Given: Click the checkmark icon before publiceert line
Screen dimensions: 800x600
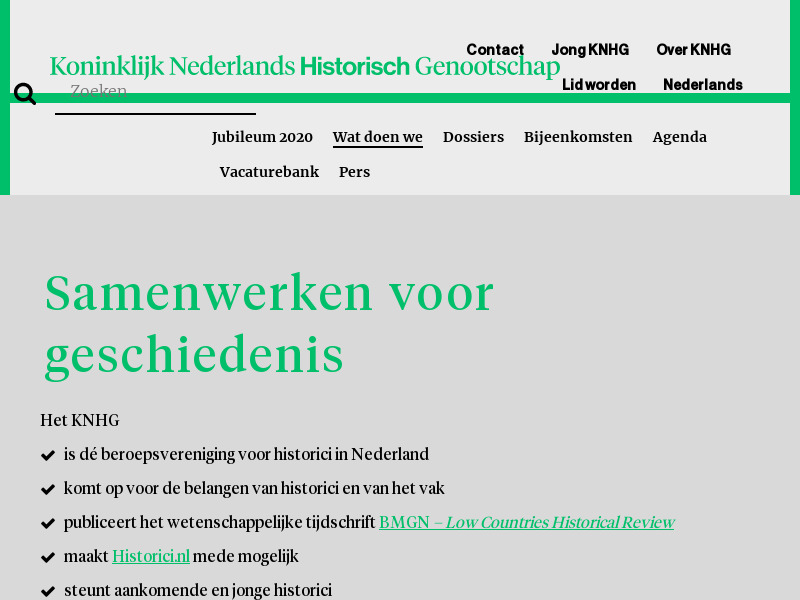Looking at the screenshot, I should [47, 522].
